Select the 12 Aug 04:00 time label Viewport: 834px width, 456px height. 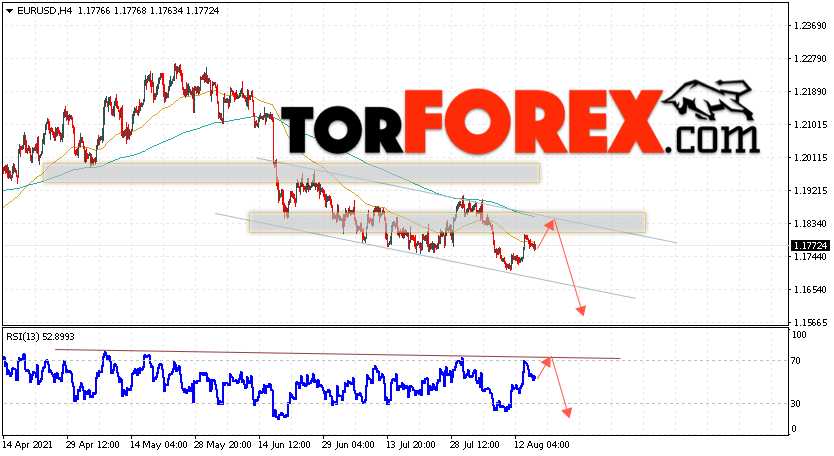pyautogui.click(x=541, y=444)
